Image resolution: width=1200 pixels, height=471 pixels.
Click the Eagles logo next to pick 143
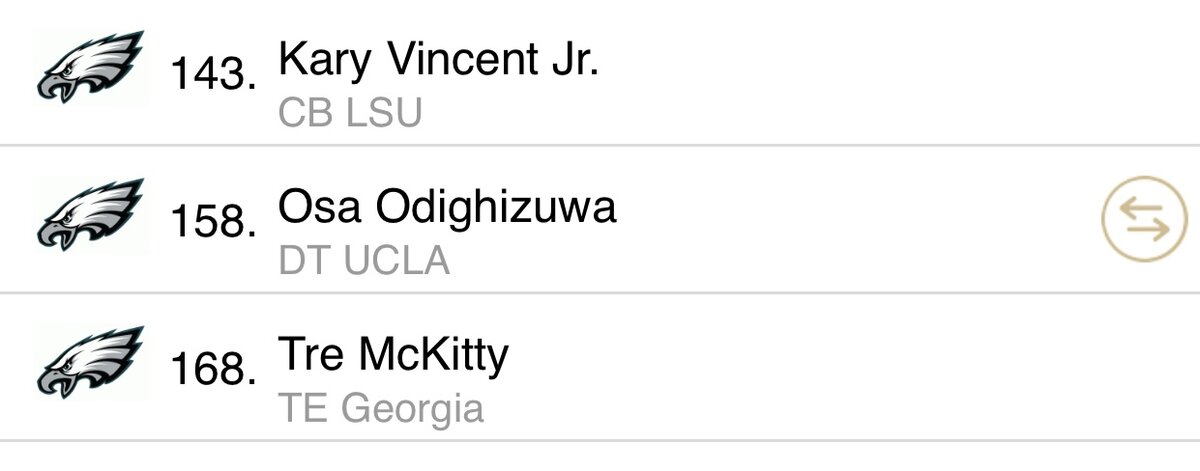88,68
